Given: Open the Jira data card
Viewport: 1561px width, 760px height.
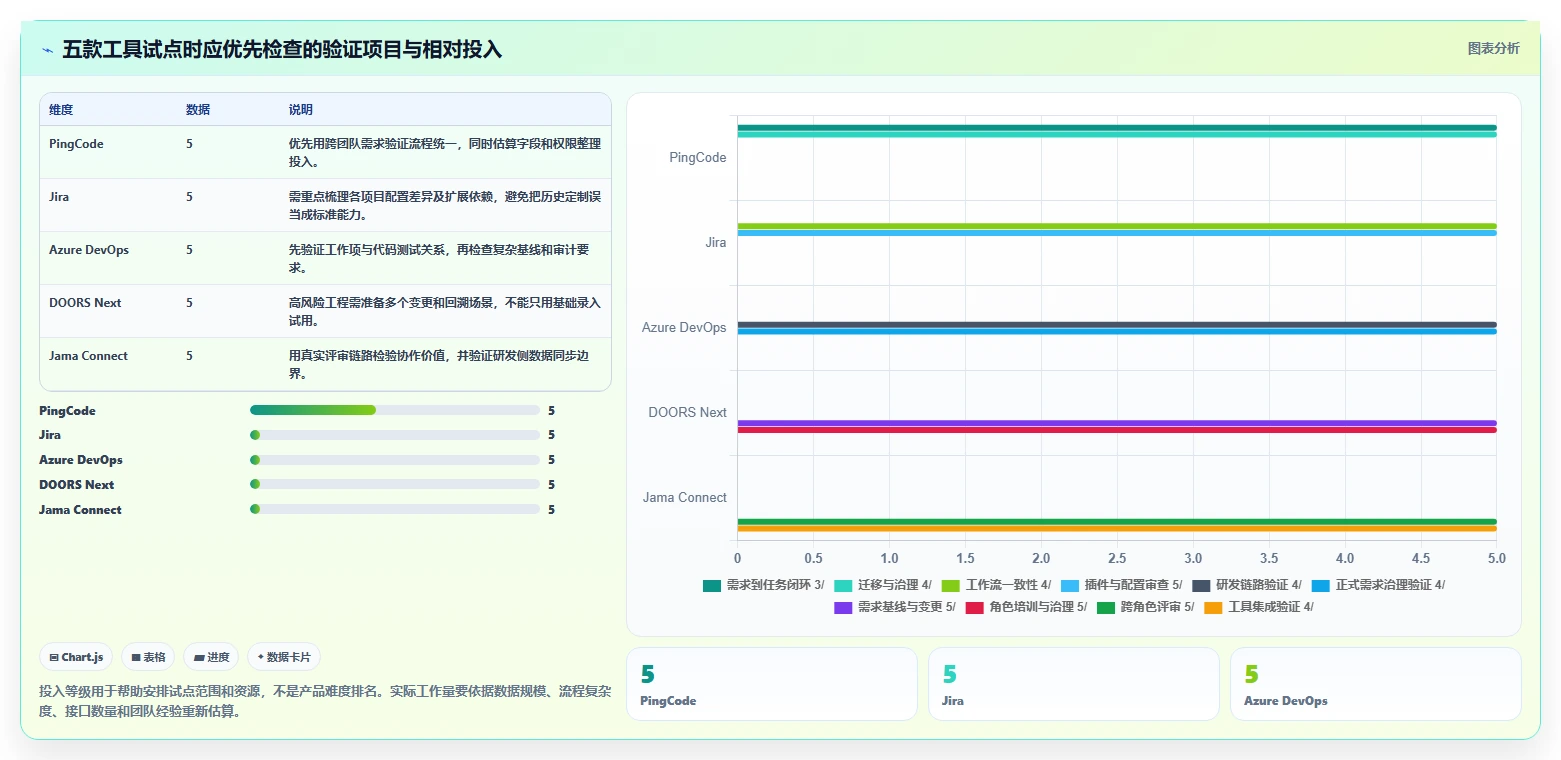Looking at the screenshot, I should coord(1073,684).
